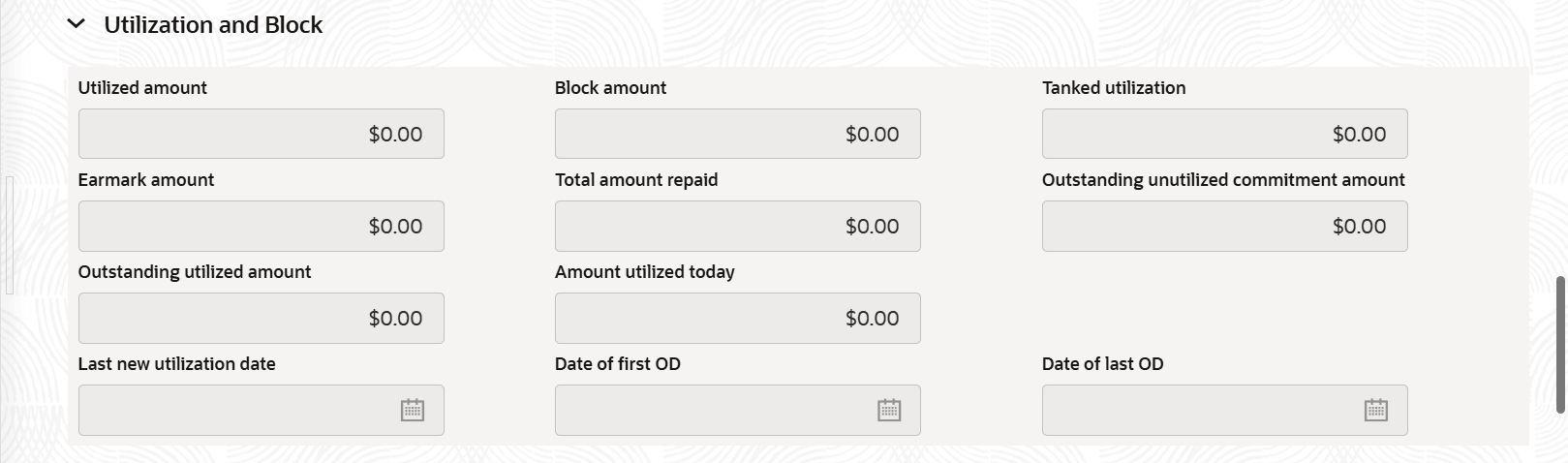Open the Date of last OD calendar

(1376, 410)
